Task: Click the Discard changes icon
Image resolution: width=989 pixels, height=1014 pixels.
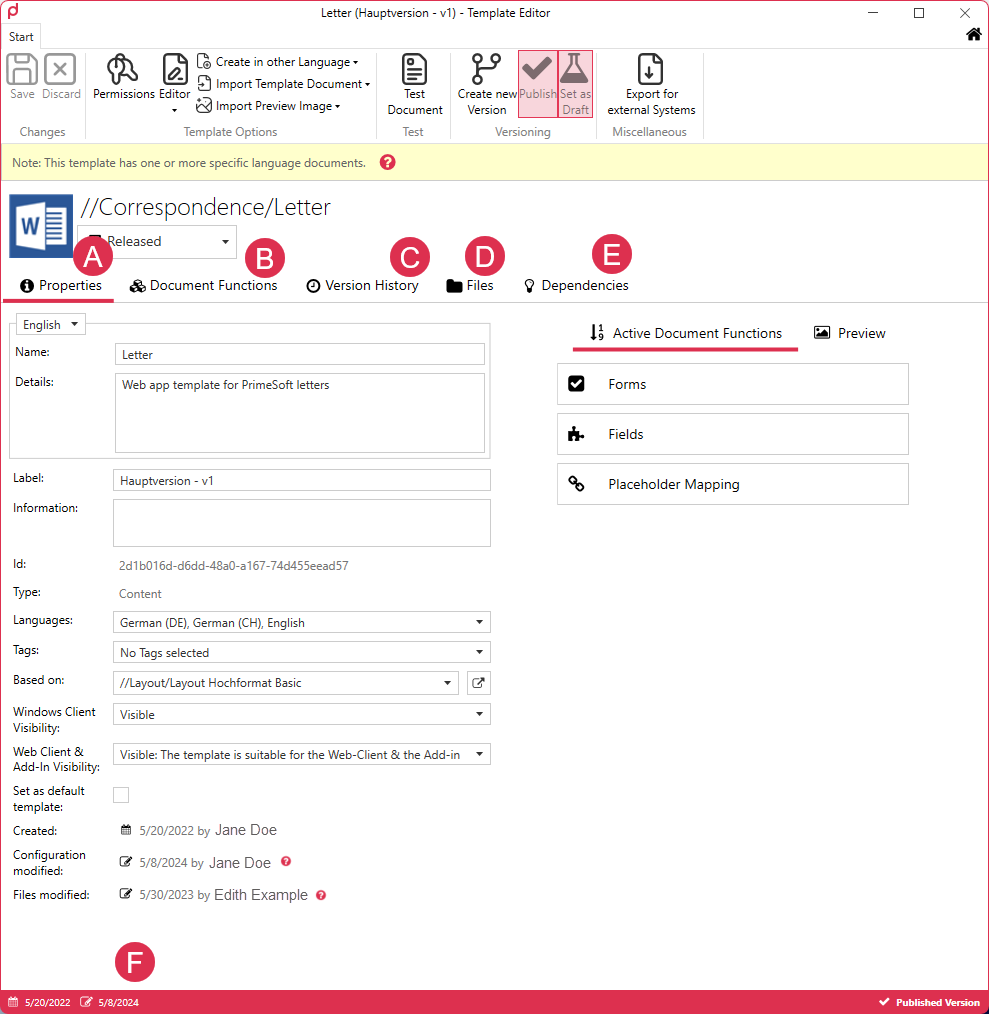Action: tap(60, 69)
